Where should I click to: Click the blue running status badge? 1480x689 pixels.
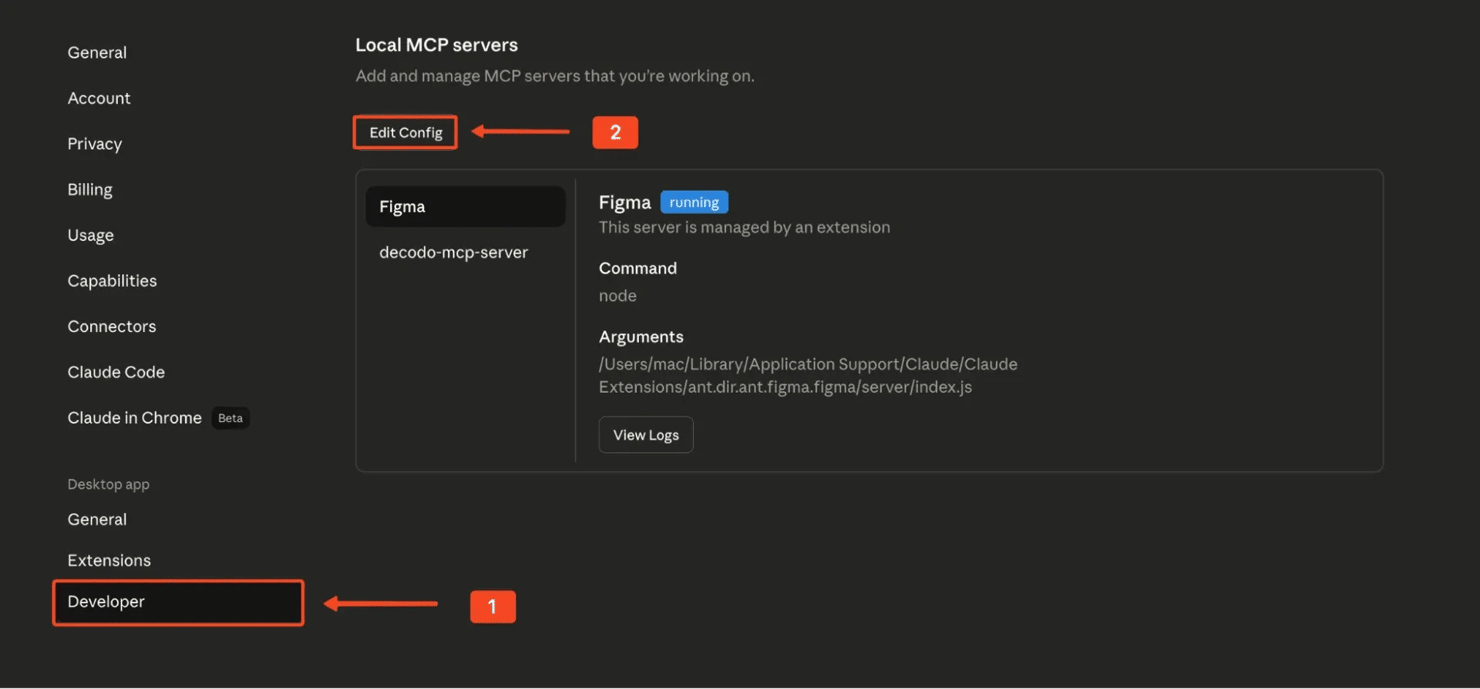click(x=694, y=202)
